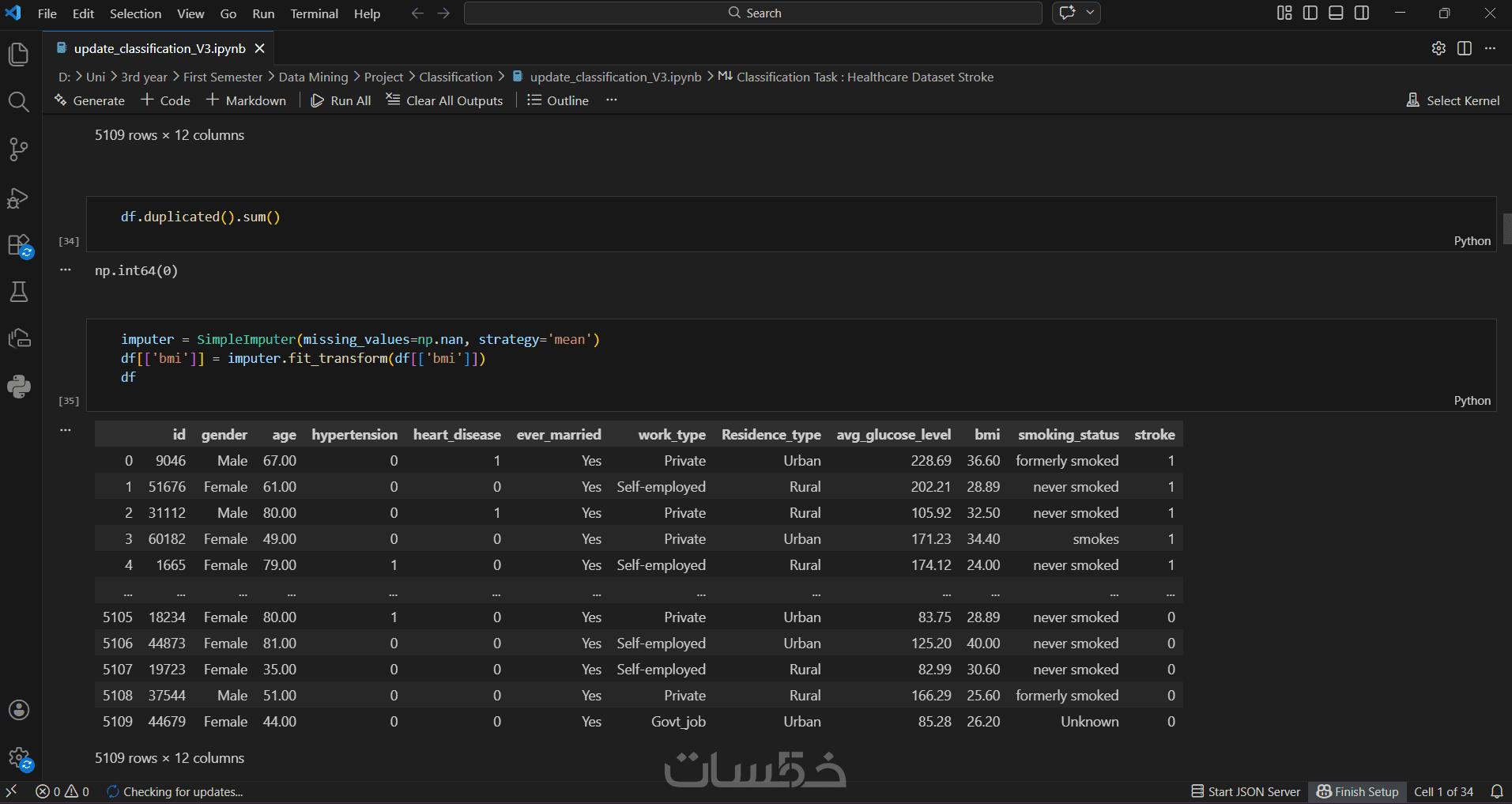
Task: Click Generate in notebook toolbar
Action: [89, 100]
